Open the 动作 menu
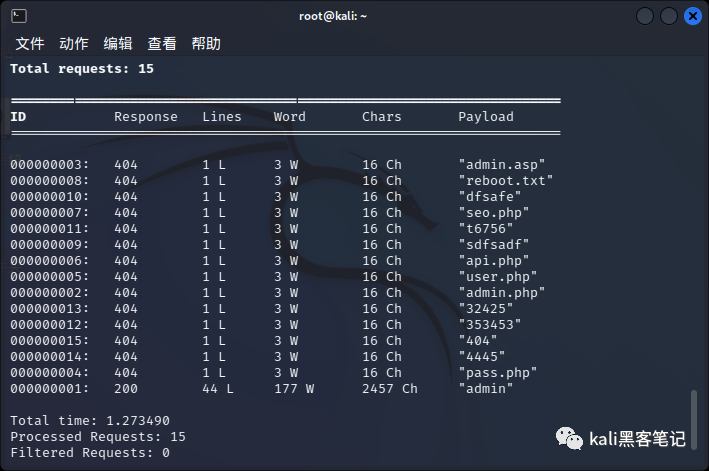This screenshot has width=709, height=471. (x=74, y=44)
